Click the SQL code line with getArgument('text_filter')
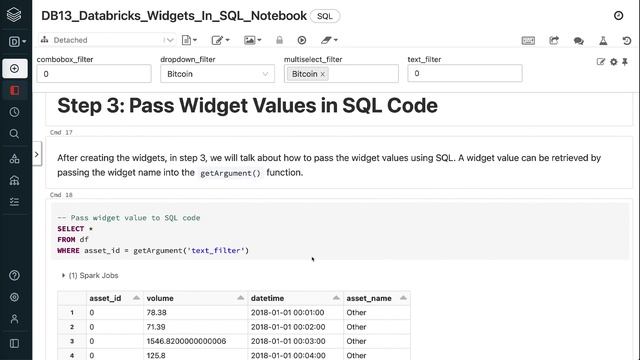Viewport: 640px width, 360px height. [x=153, y=251]
